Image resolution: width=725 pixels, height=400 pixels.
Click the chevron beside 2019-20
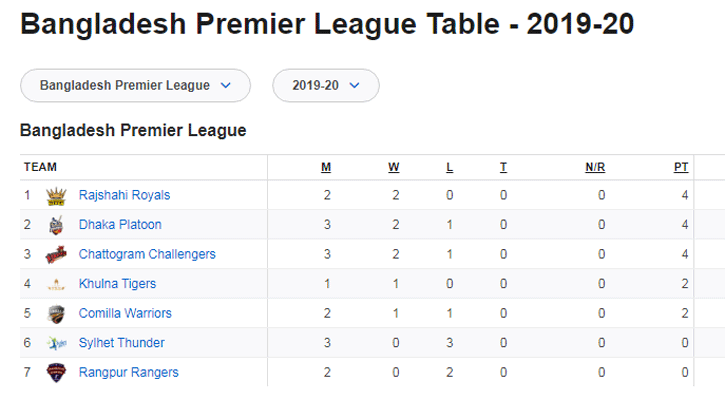tap(354, 86)
